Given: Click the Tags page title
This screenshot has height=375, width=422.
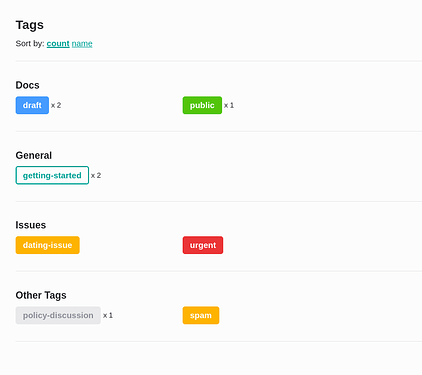Looking at the screenshot, I should click(30, 25).
